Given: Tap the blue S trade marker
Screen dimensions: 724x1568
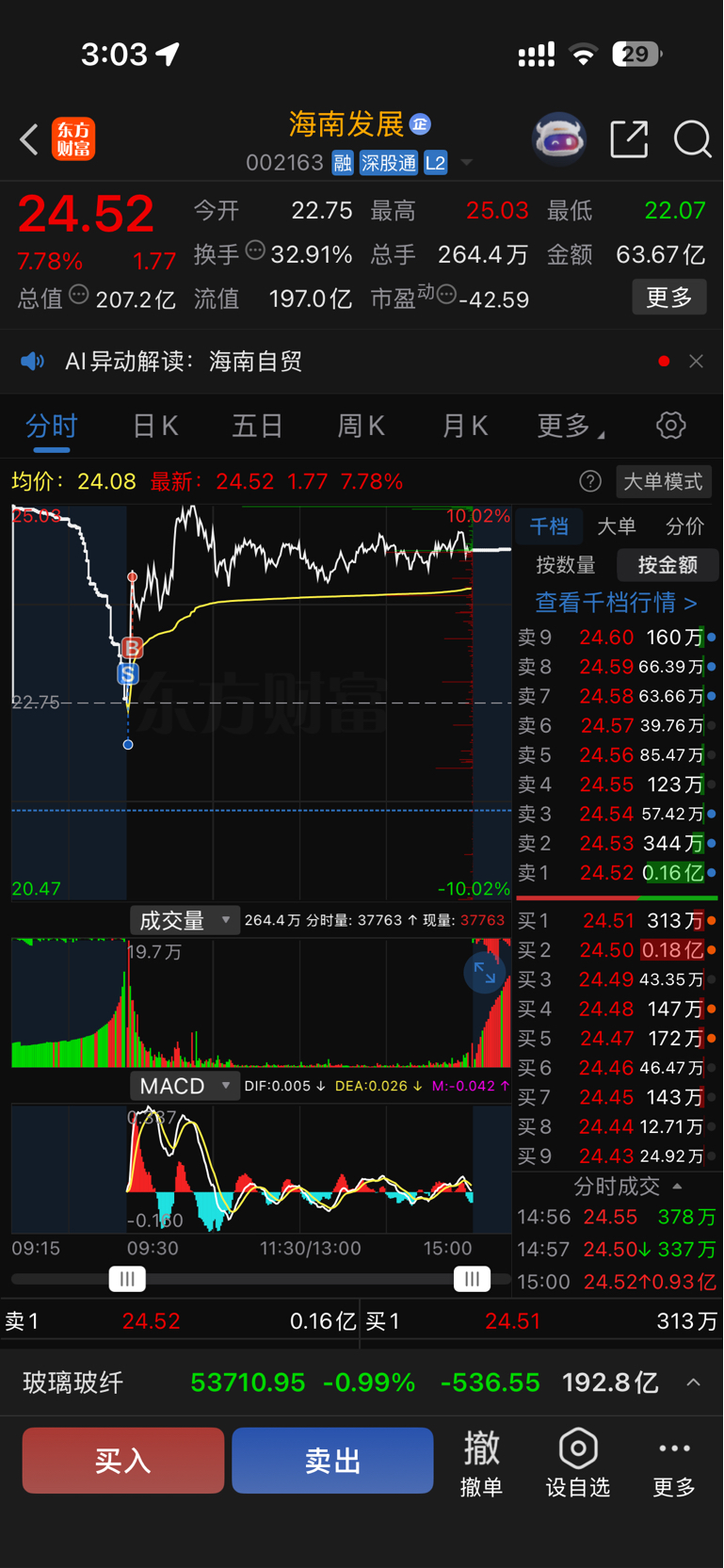Looking at the screenshot, I should coord(128,673).
